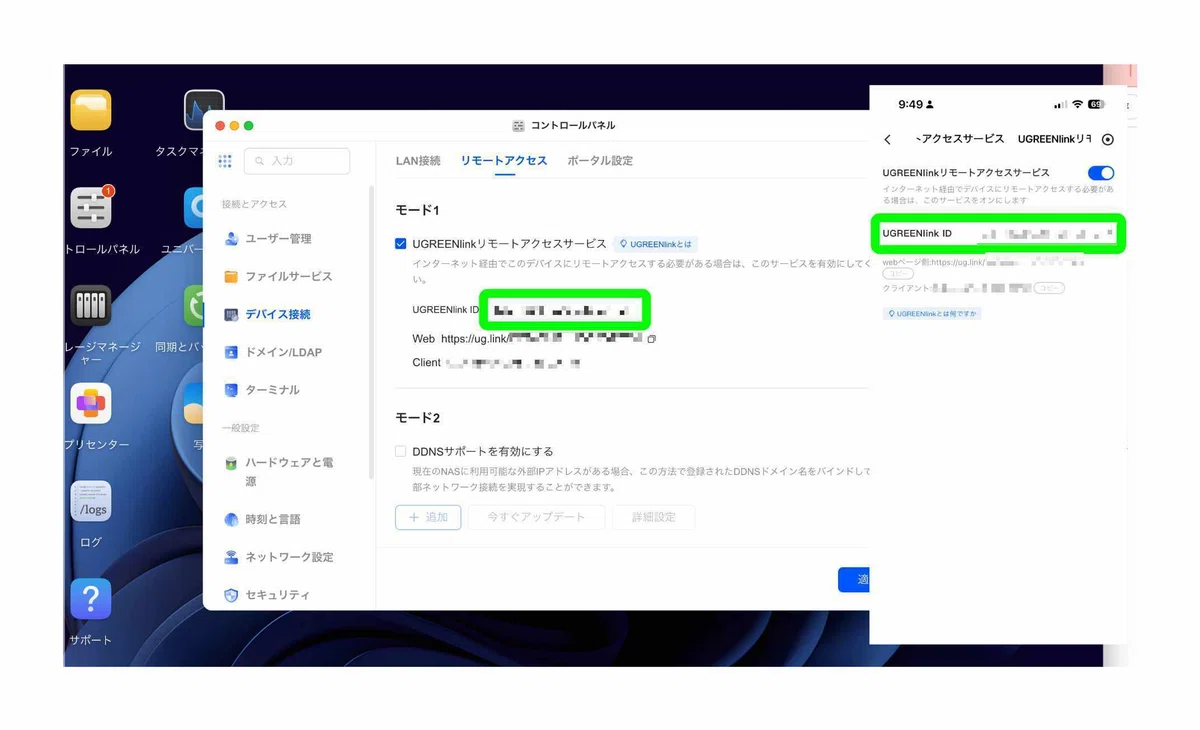Click the UGREENlinkとは help link
This screenshot has height=730, width=1200.
(x=656, y=244)
